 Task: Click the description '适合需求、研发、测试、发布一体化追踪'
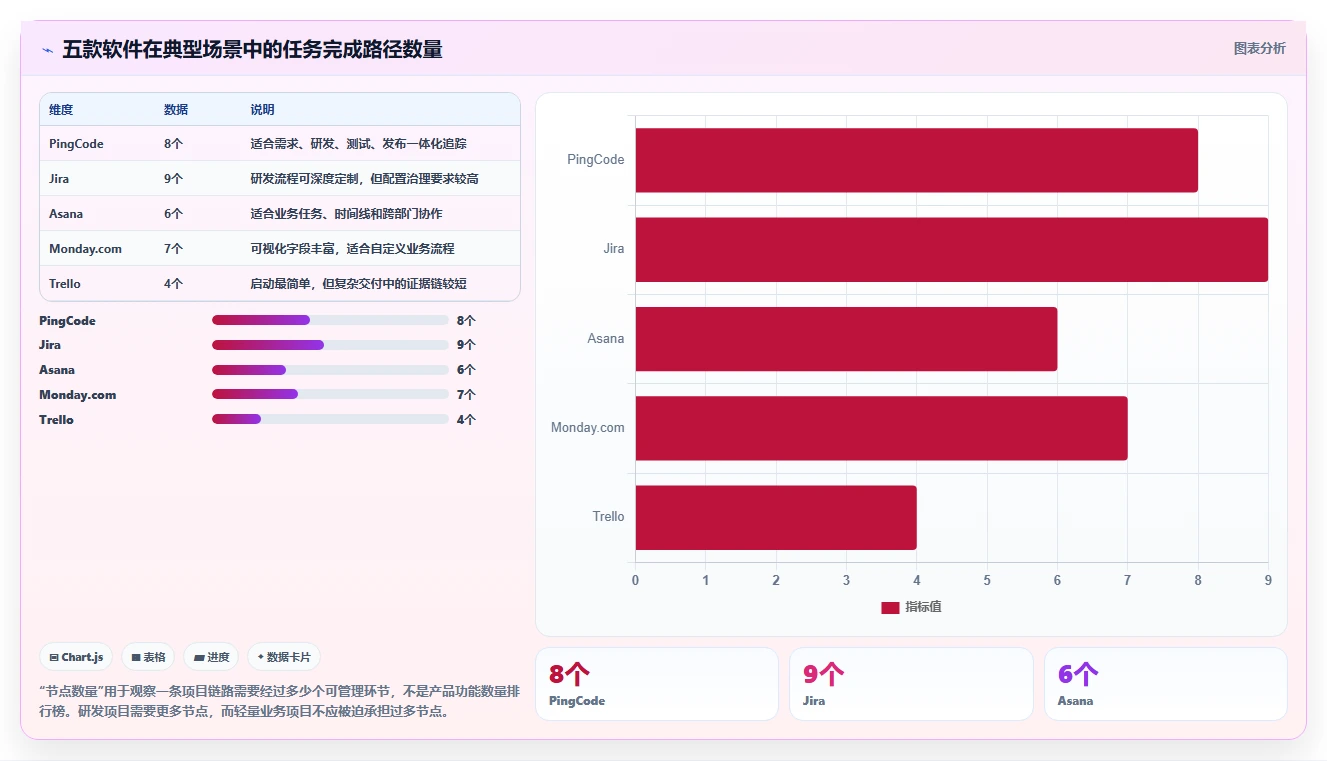358,144
